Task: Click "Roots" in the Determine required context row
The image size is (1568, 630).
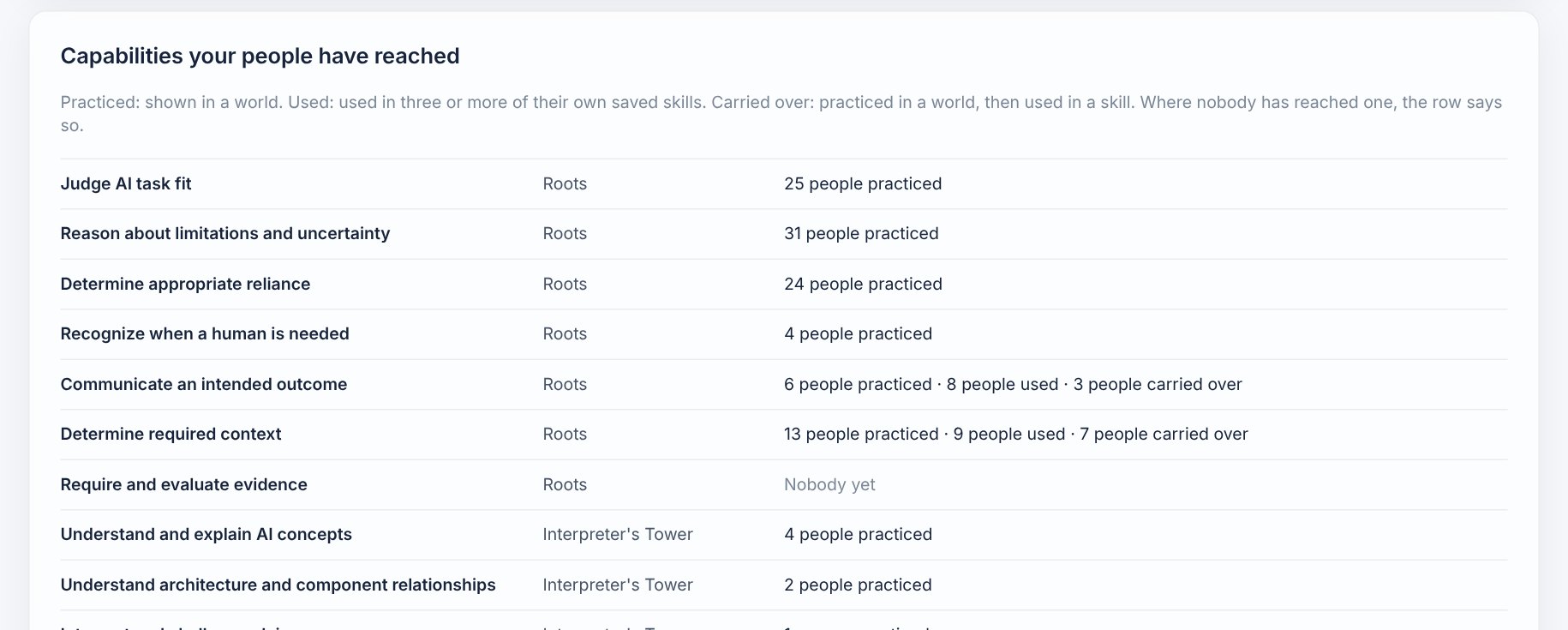Action: coord(565,434)
